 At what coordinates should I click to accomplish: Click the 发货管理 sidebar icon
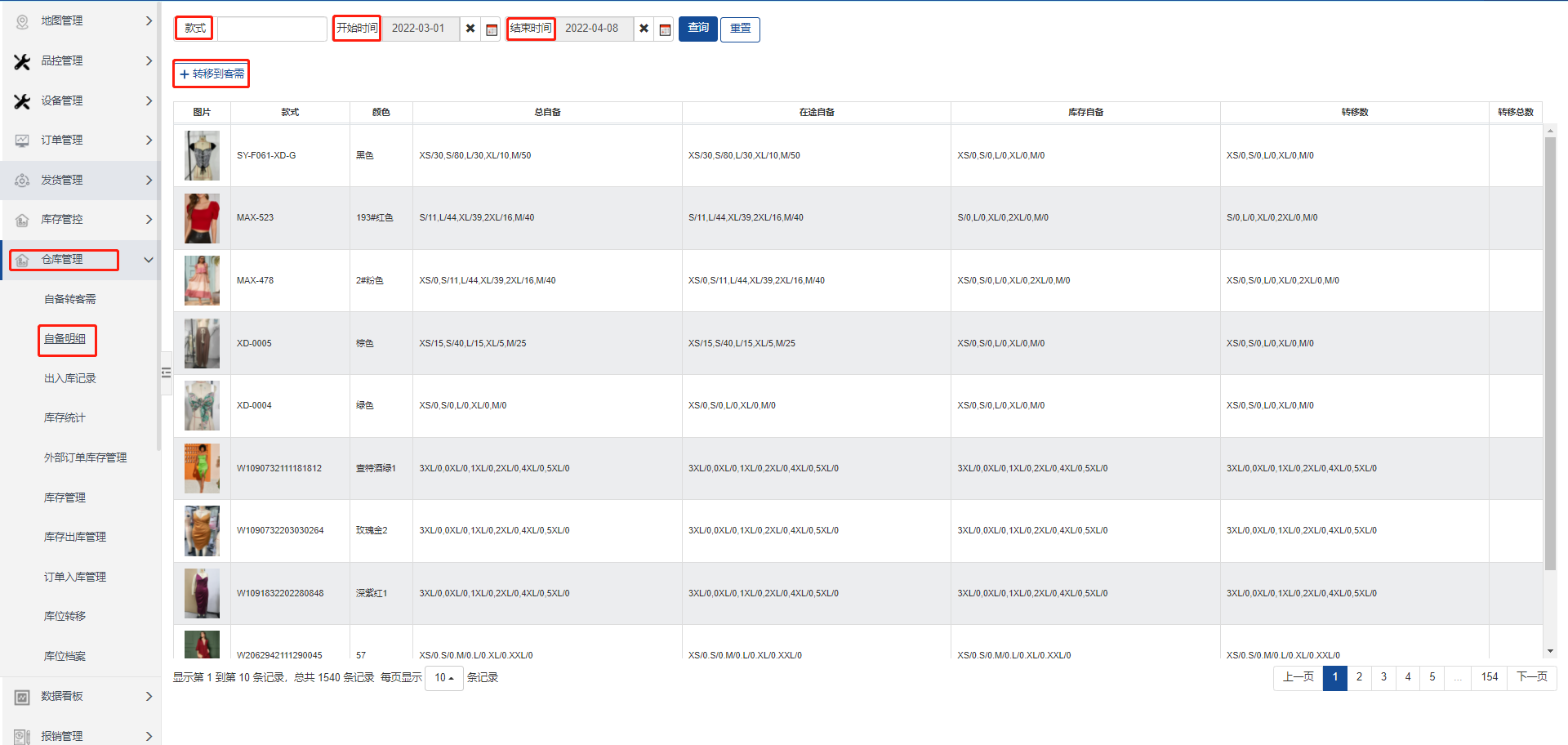tap(22, 181)
